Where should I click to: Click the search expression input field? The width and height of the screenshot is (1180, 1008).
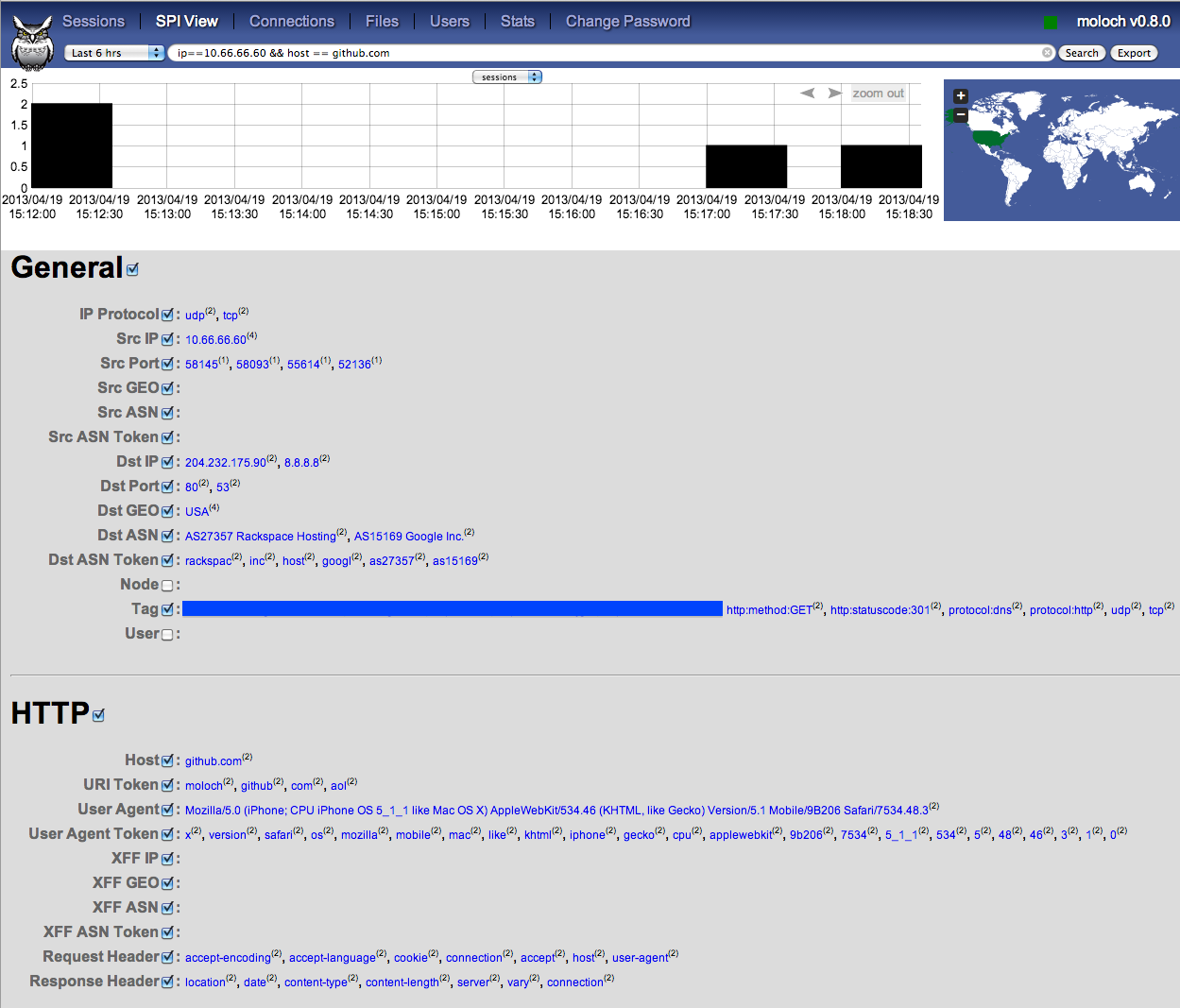click(x=605, y=53)
